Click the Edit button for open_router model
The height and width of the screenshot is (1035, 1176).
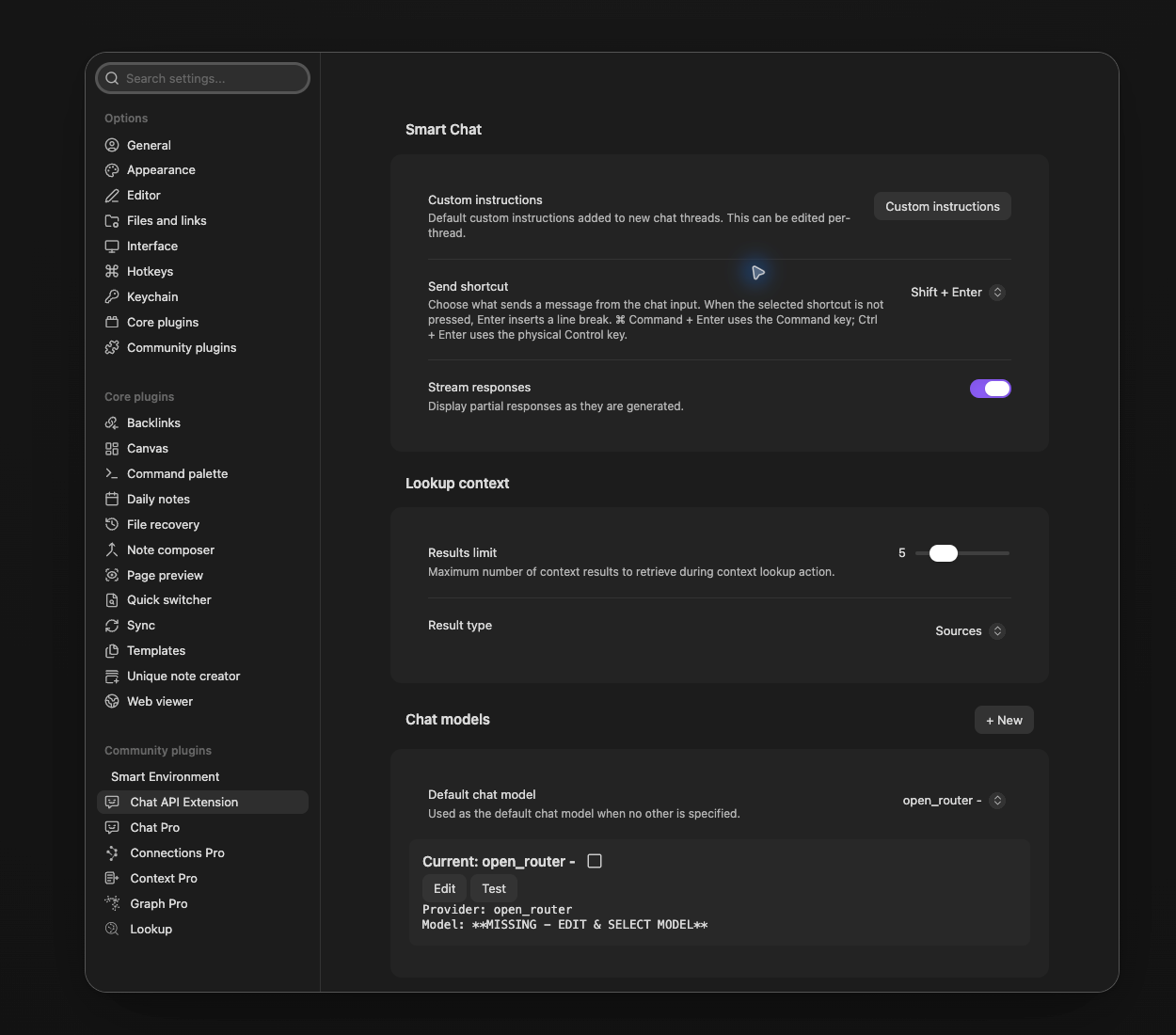coord(445,888)
